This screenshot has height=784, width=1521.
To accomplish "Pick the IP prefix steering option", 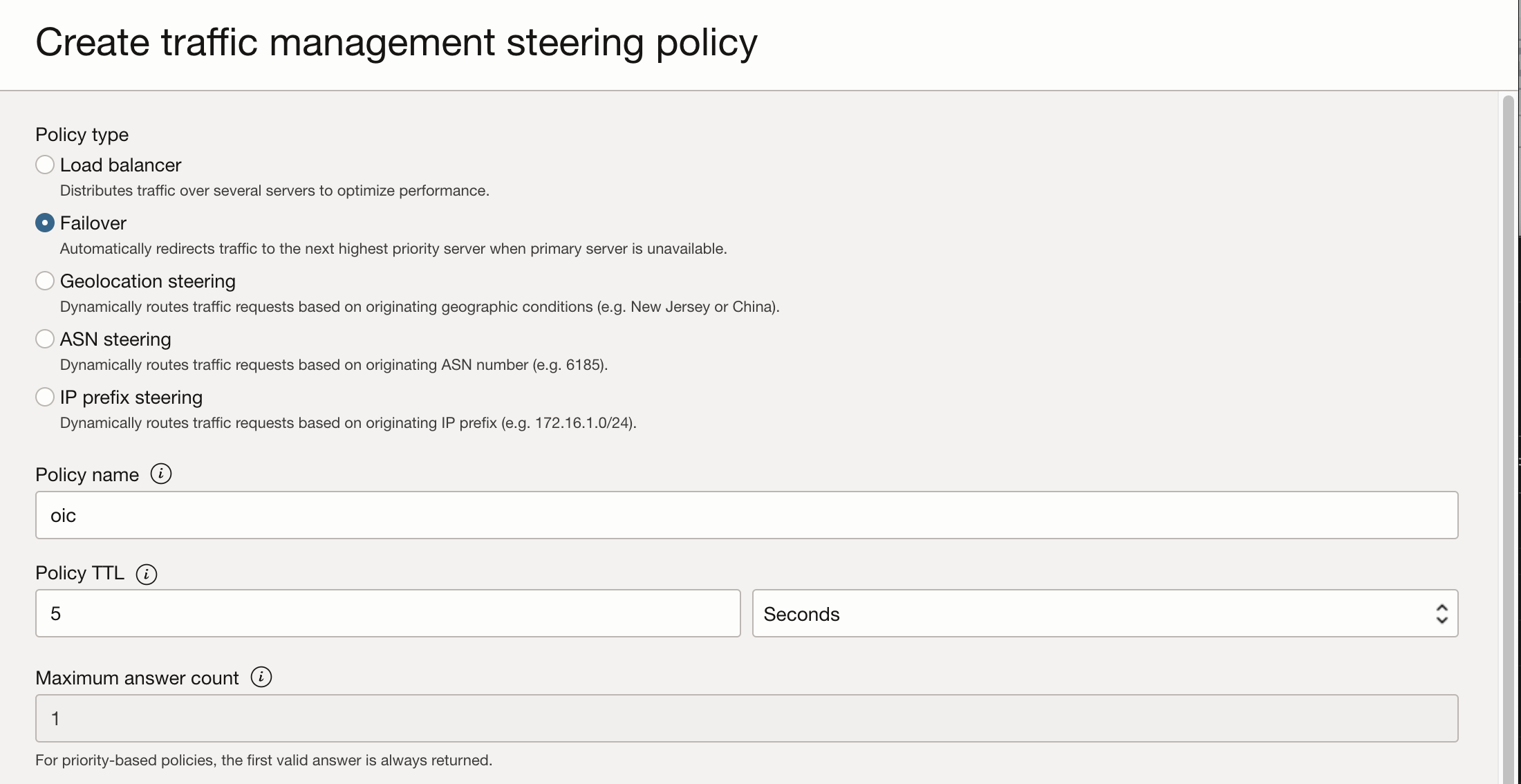I will pos(45,397).
